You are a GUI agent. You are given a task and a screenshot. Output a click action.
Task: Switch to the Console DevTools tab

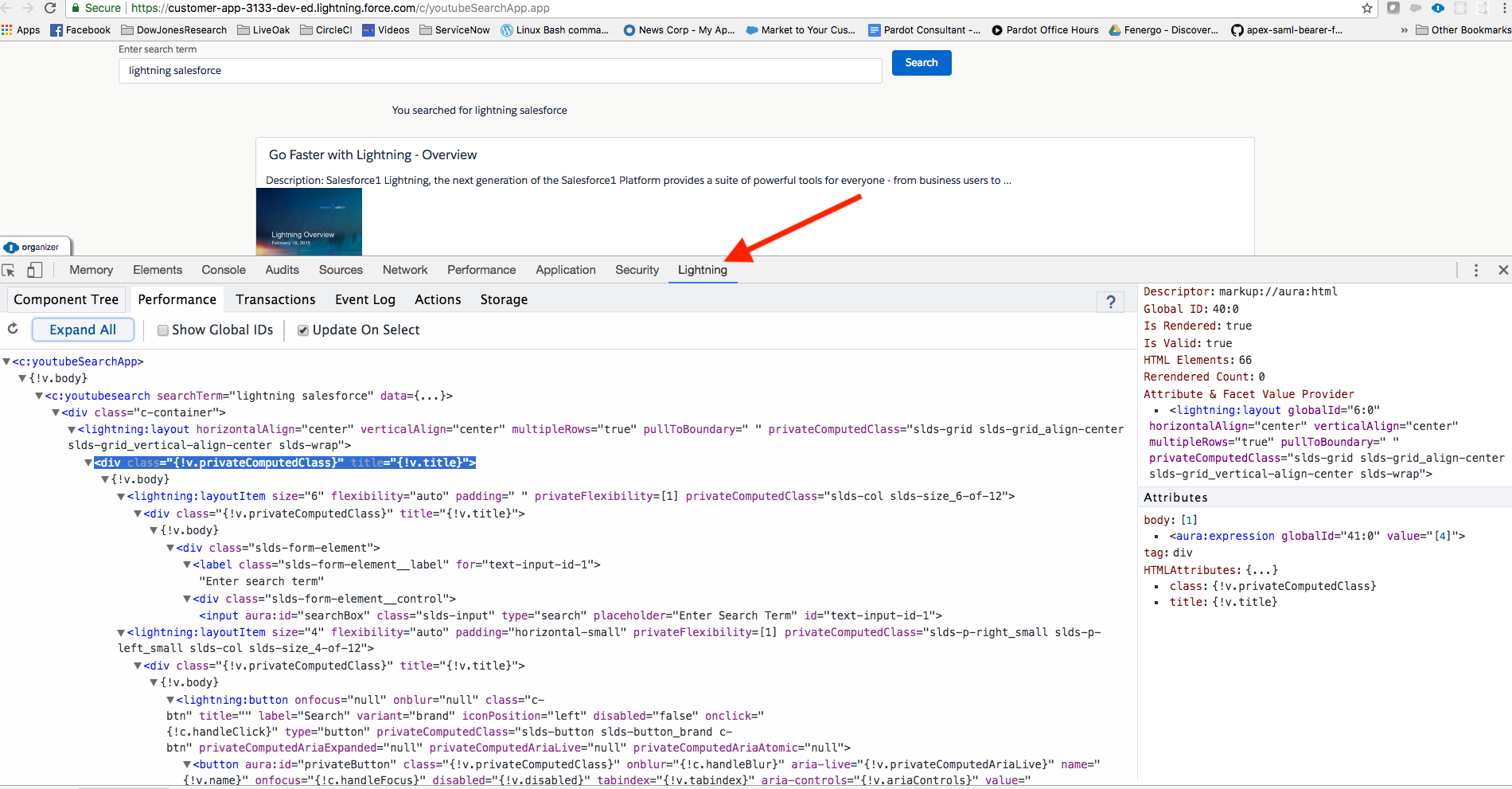coord(224,270)
